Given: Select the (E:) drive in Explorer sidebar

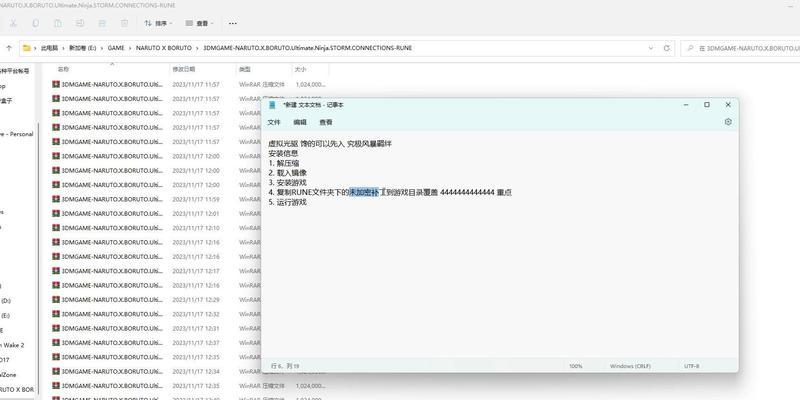Looking at the screenshot, I should [6, 316].
